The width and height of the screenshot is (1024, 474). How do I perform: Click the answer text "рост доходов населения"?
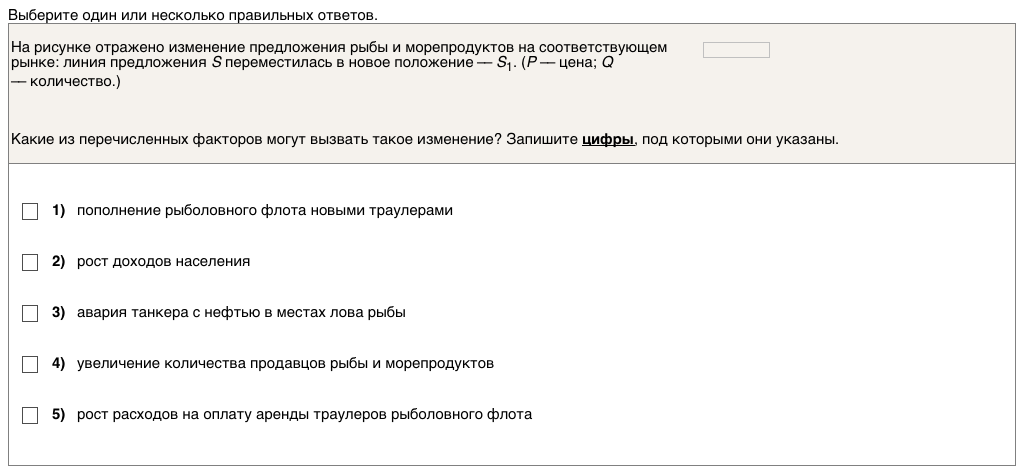163,261
